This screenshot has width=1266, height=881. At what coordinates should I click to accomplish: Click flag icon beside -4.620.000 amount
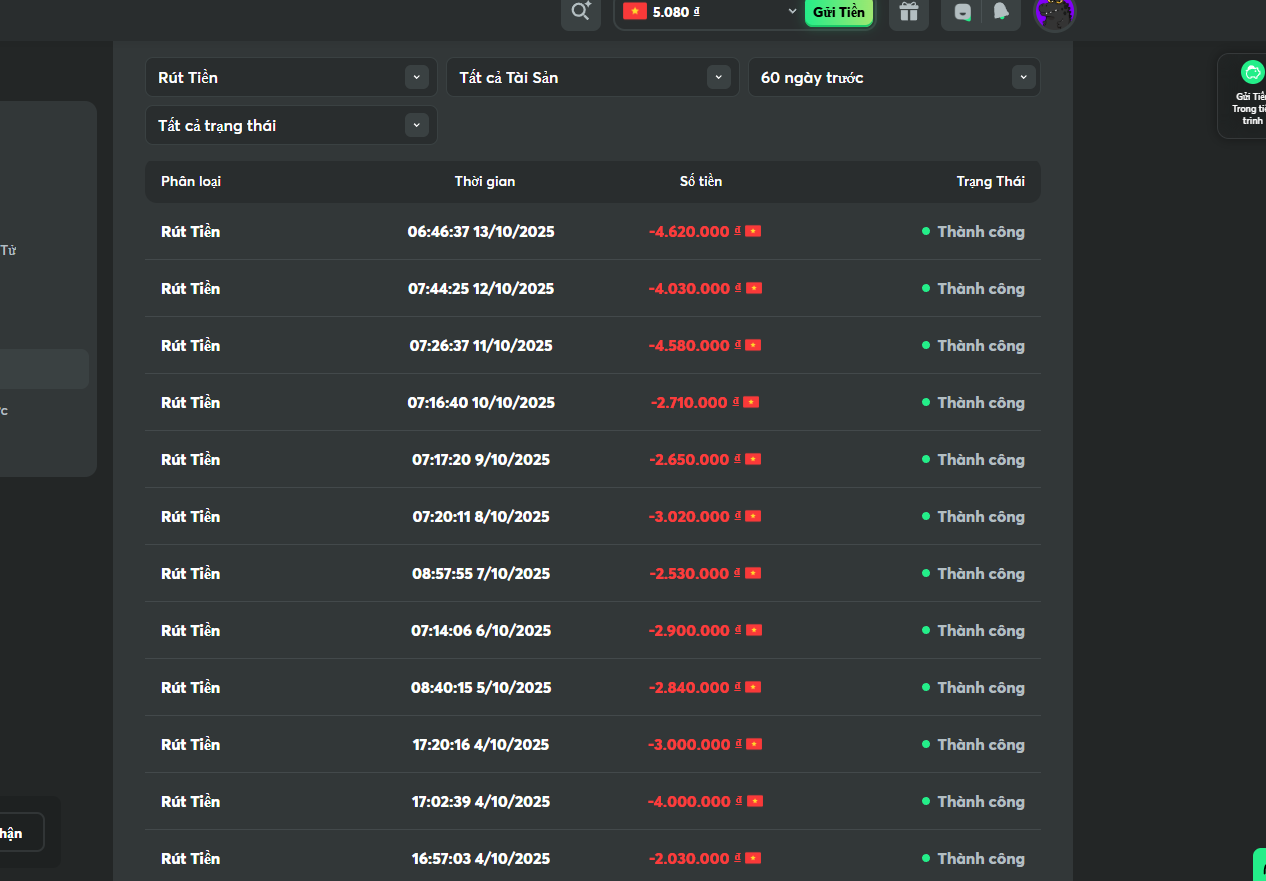click(x=753, y=231)
